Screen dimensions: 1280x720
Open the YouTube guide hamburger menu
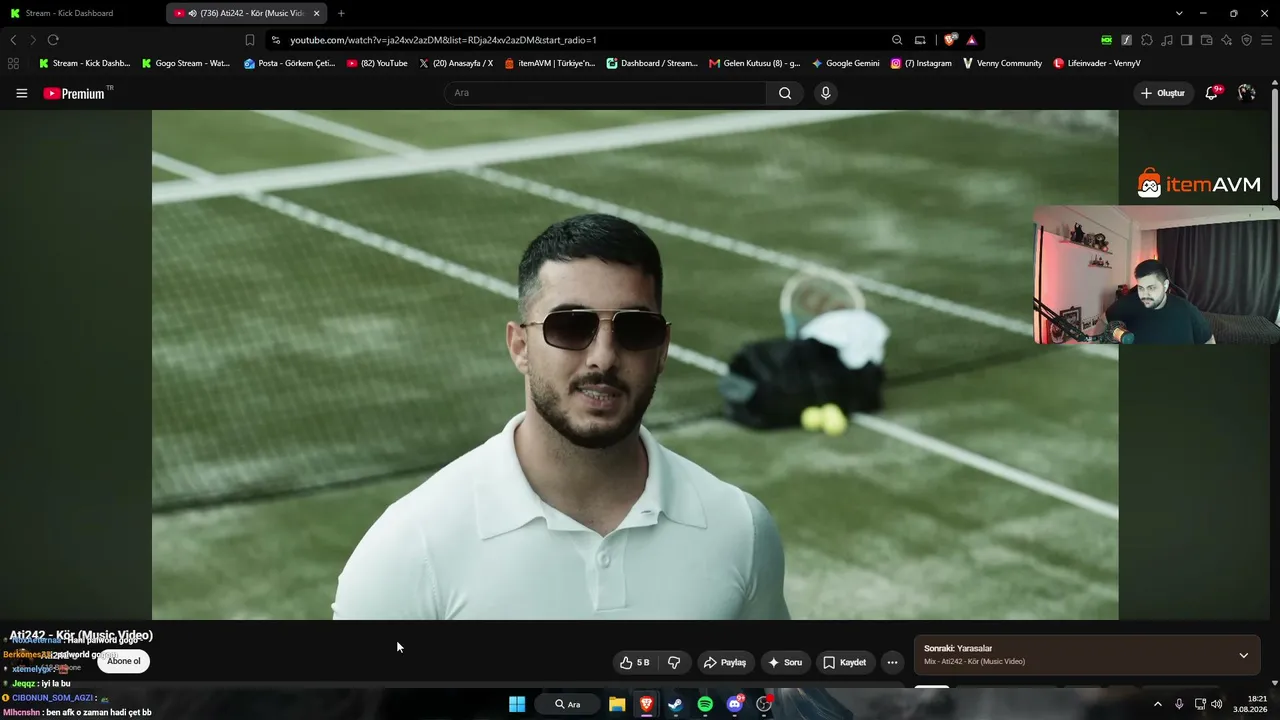[x=21, y=93]
